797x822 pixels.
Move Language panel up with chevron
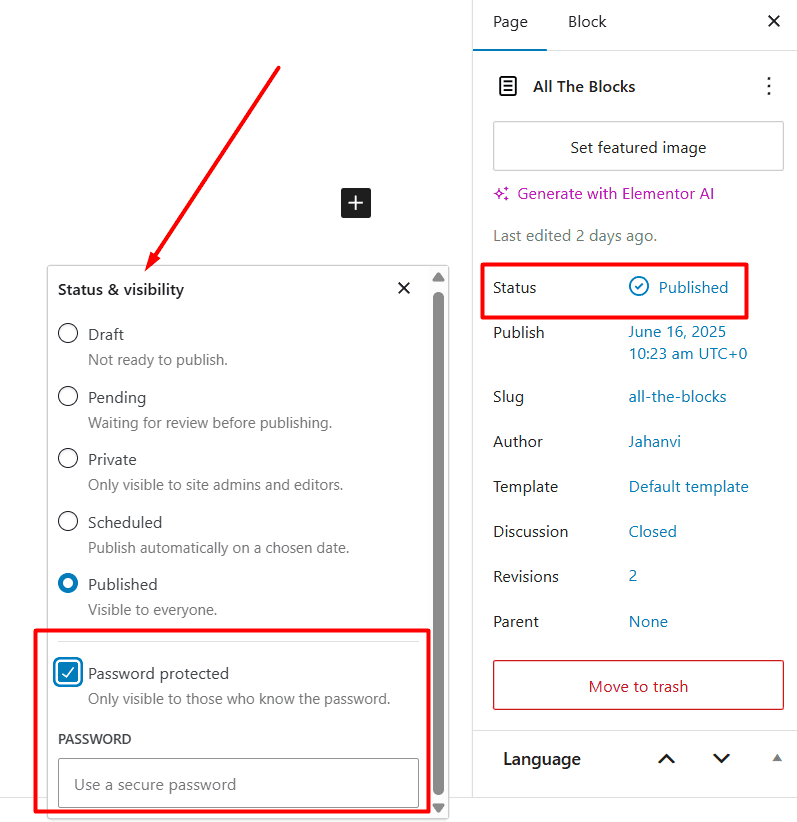pos(666,759)
